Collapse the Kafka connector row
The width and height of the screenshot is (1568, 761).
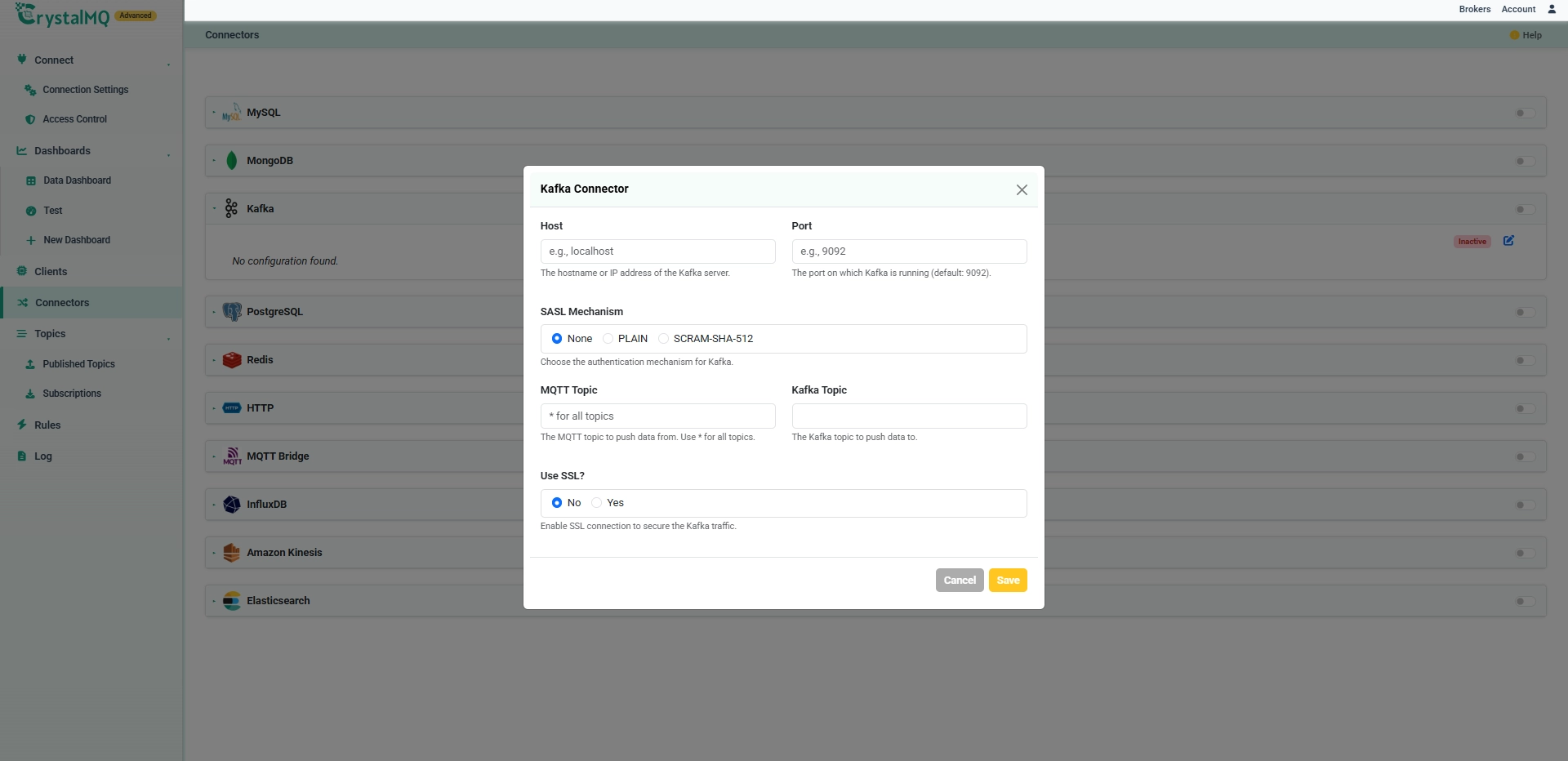coord(214,209)
